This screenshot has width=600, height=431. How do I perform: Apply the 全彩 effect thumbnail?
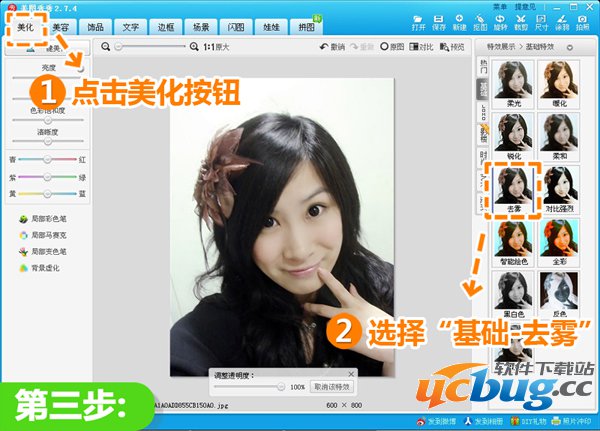click(559, 242)
